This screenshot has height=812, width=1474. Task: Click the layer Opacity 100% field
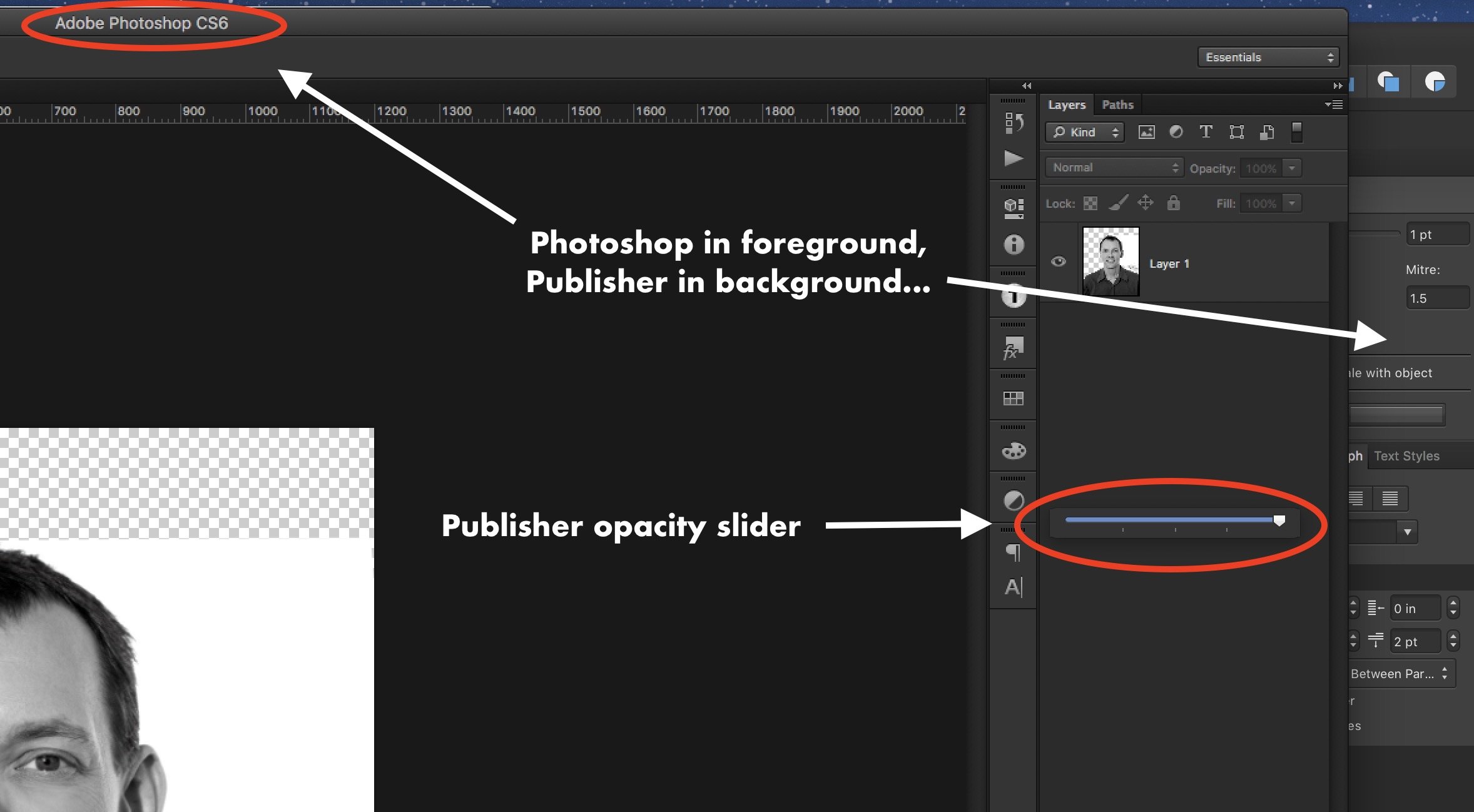1261,168
